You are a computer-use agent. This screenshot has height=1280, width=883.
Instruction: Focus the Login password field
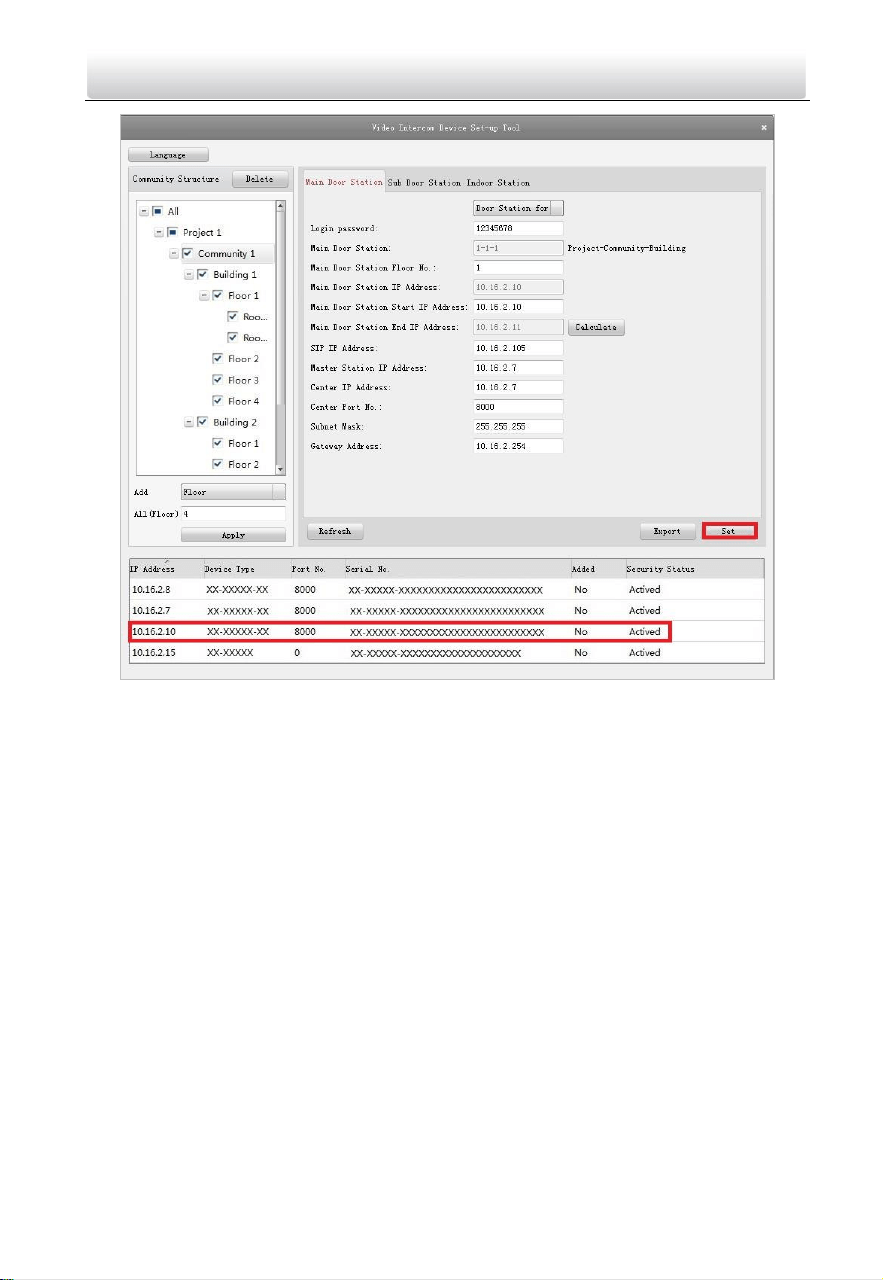pos(518,228)
